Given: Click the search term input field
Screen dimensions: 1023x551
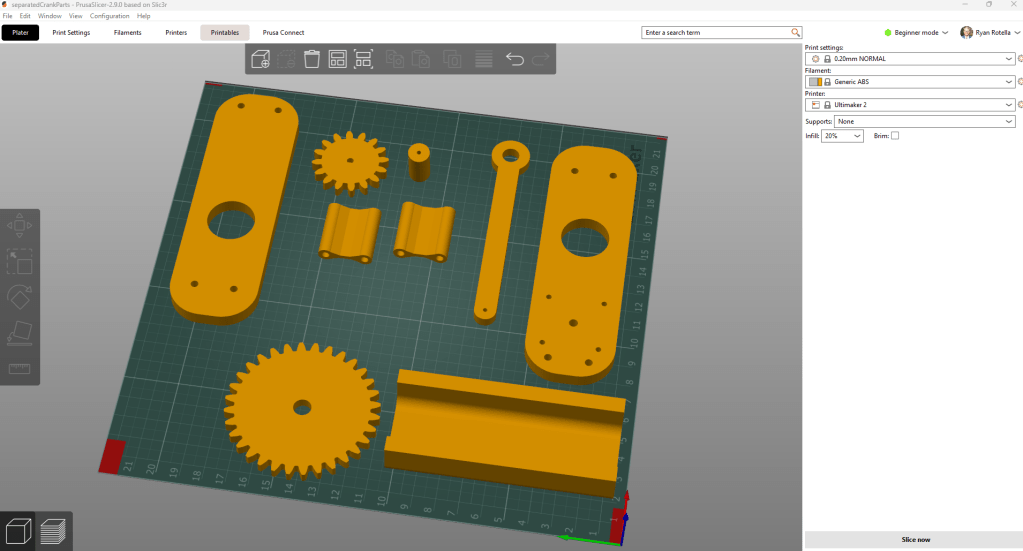Looking at the screenshot, I should pyautogui.click(x=716, y=32).
